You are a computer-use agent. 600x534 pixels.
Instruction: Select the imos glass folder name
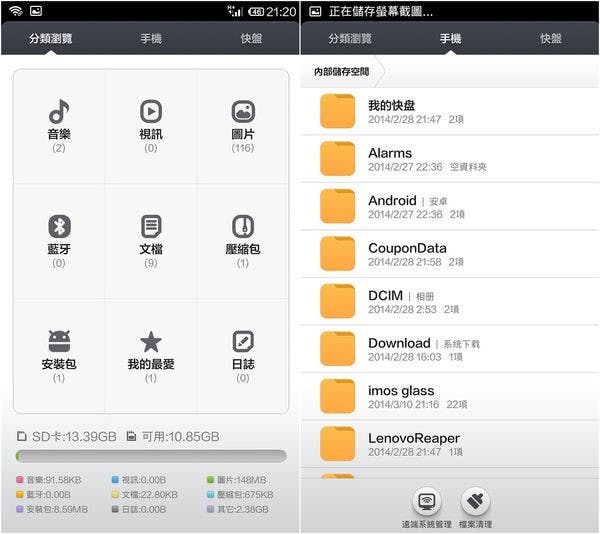[401, 391]
